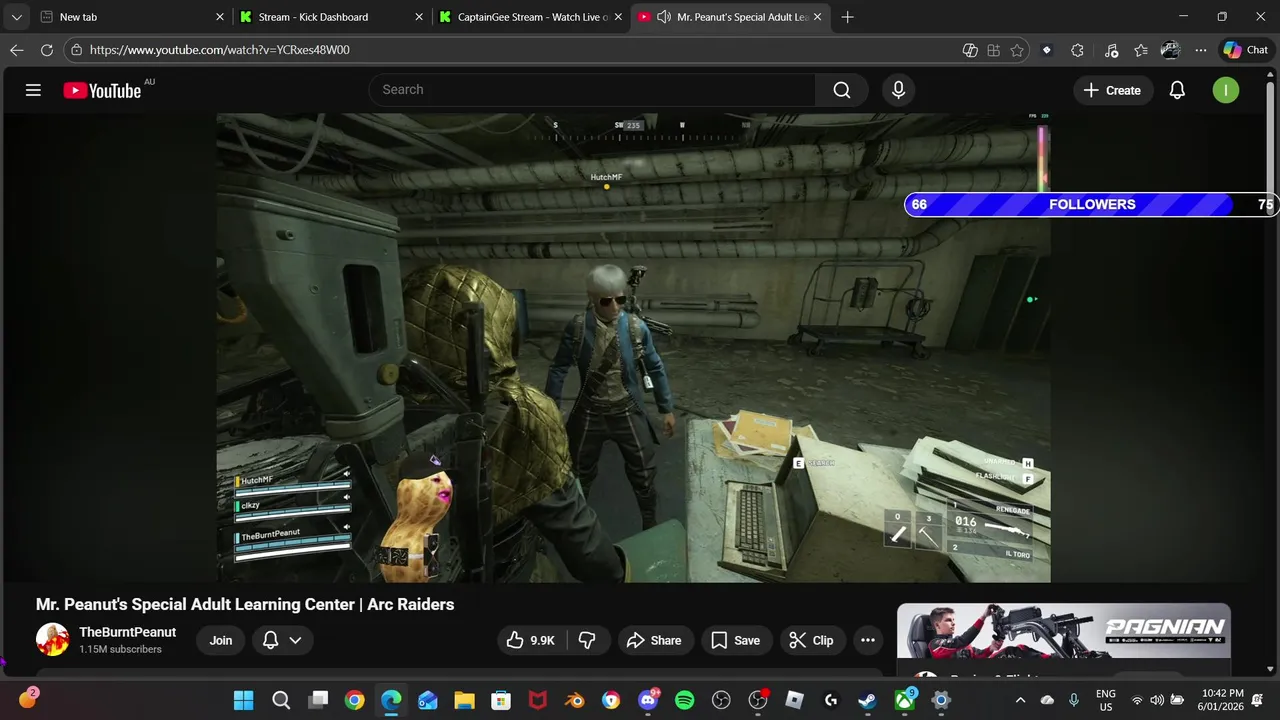View site information lock icon
Screen dimensions: 1280x720
pos(77,50)
